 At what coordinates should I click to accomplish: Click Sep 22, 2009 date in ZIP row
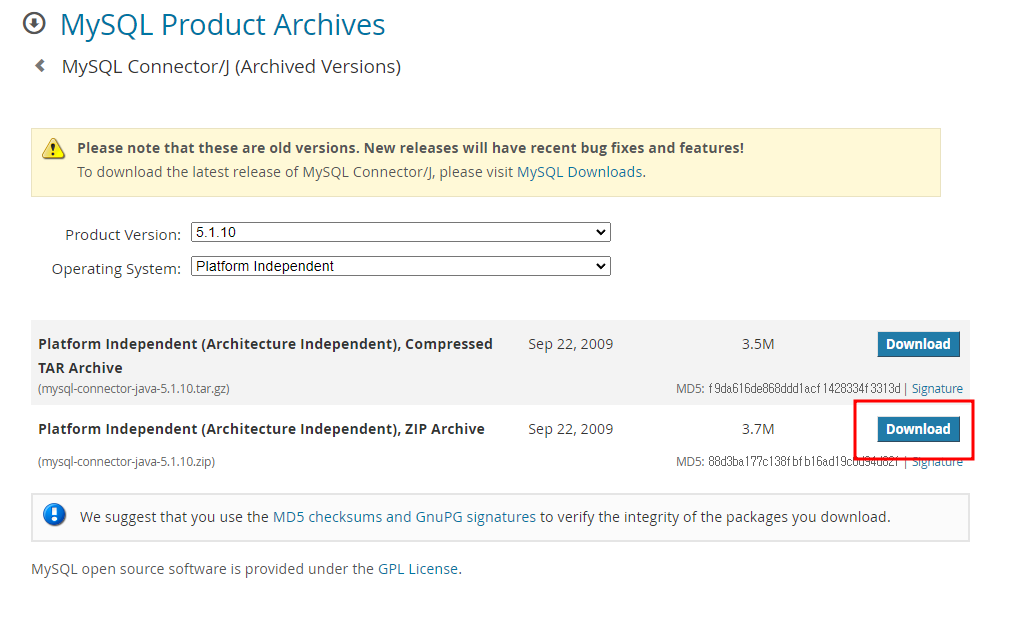pyautogui.click(x=570, y=429)
